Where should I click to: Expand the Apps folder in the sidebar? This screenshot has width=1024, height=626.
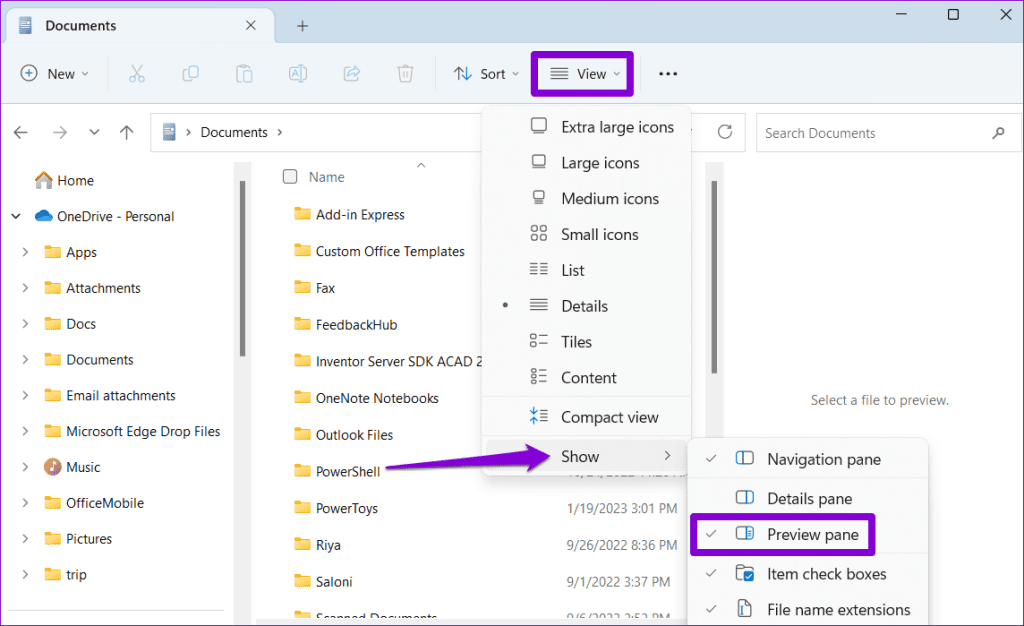[x=25, y=252]
